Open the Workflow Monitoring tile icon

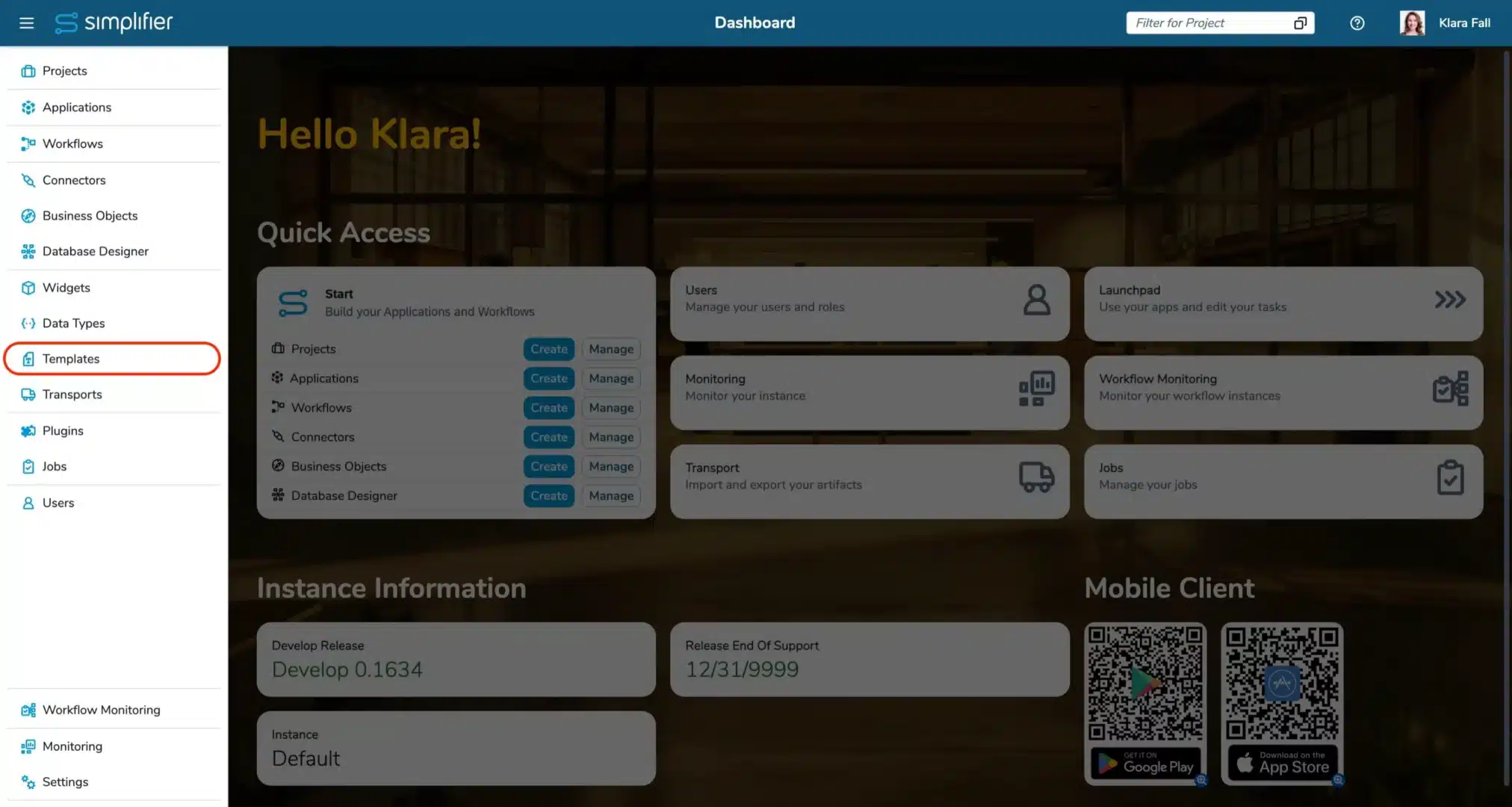point(1449,389)
